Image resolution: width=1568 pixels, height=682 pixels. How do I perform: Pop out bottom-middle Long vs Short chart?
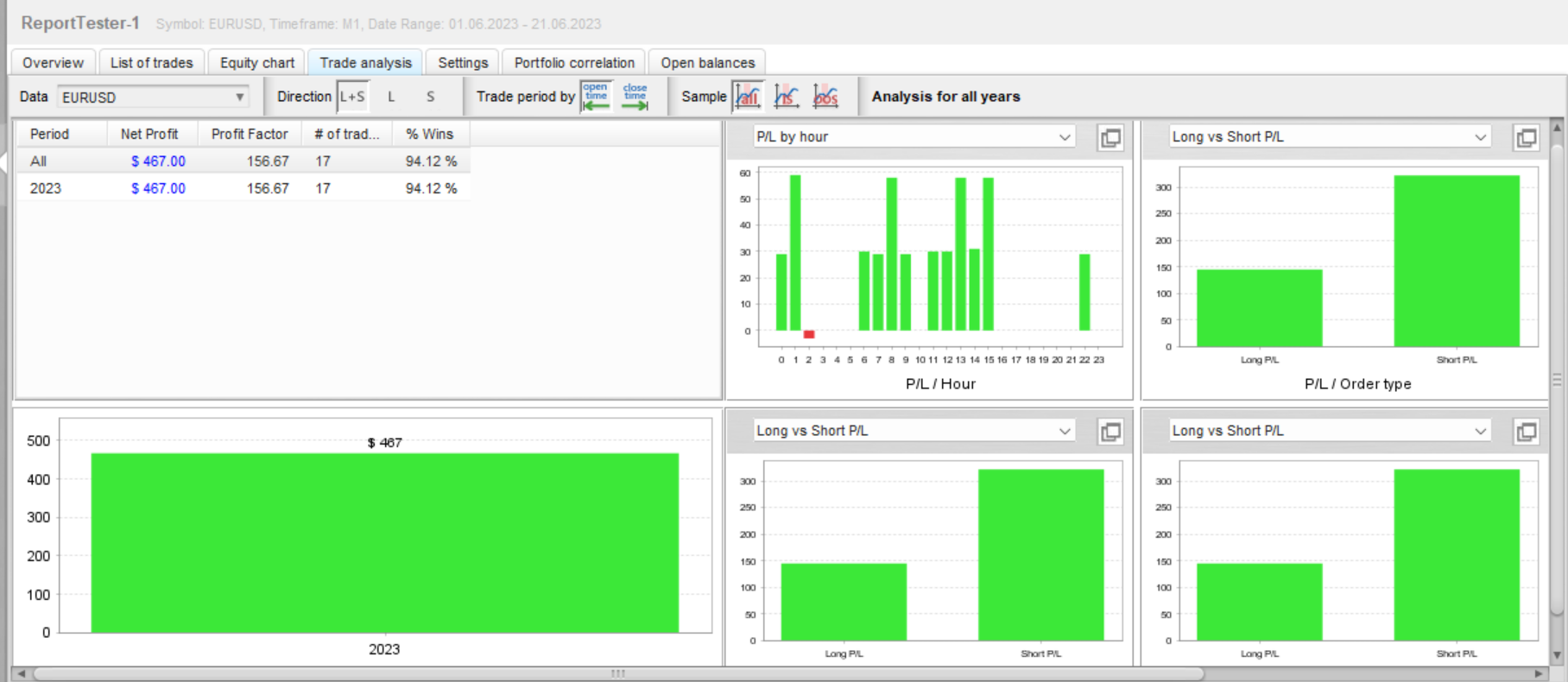[1110, 431]
